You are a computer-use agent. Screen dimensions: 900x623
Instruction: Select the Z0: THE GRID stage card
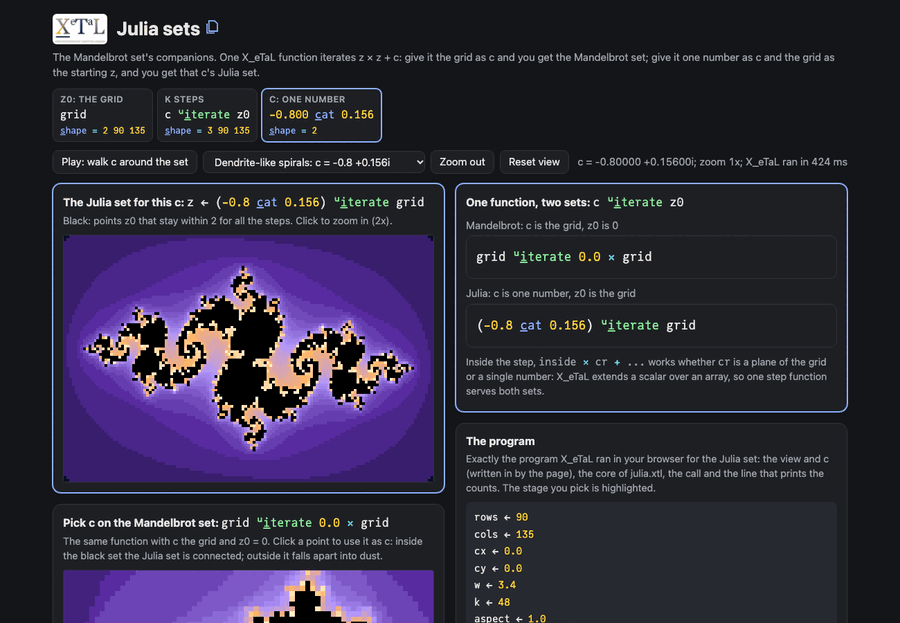pos(103,115)
